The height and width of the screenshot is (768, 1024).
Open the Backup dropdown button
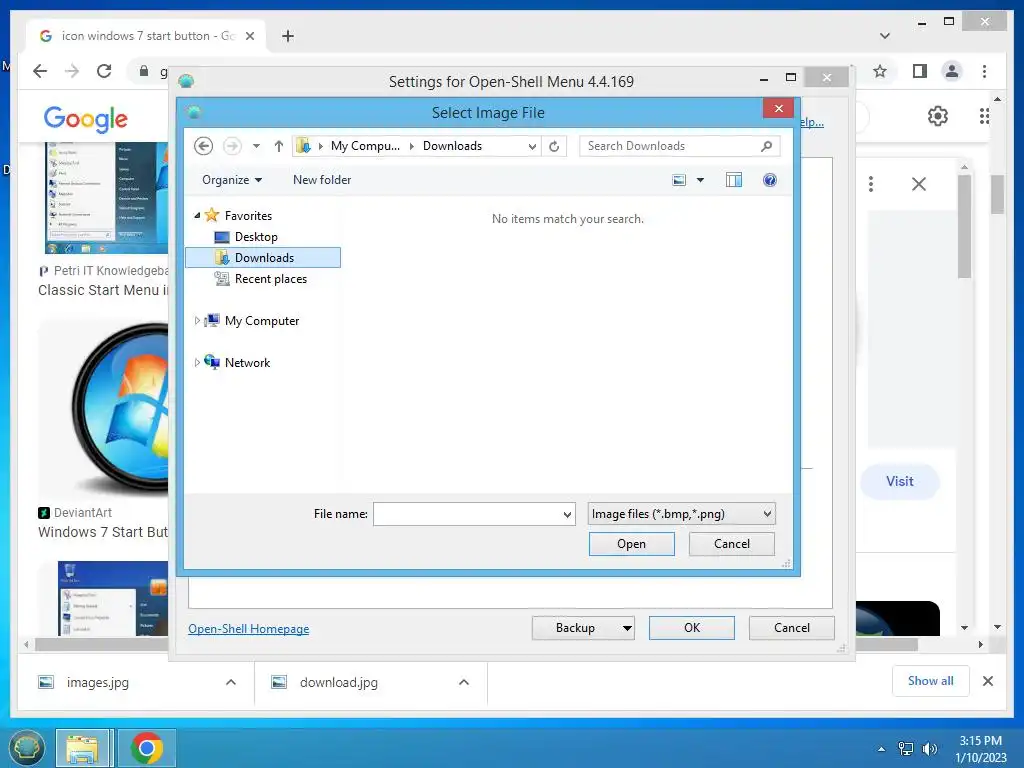583,628
